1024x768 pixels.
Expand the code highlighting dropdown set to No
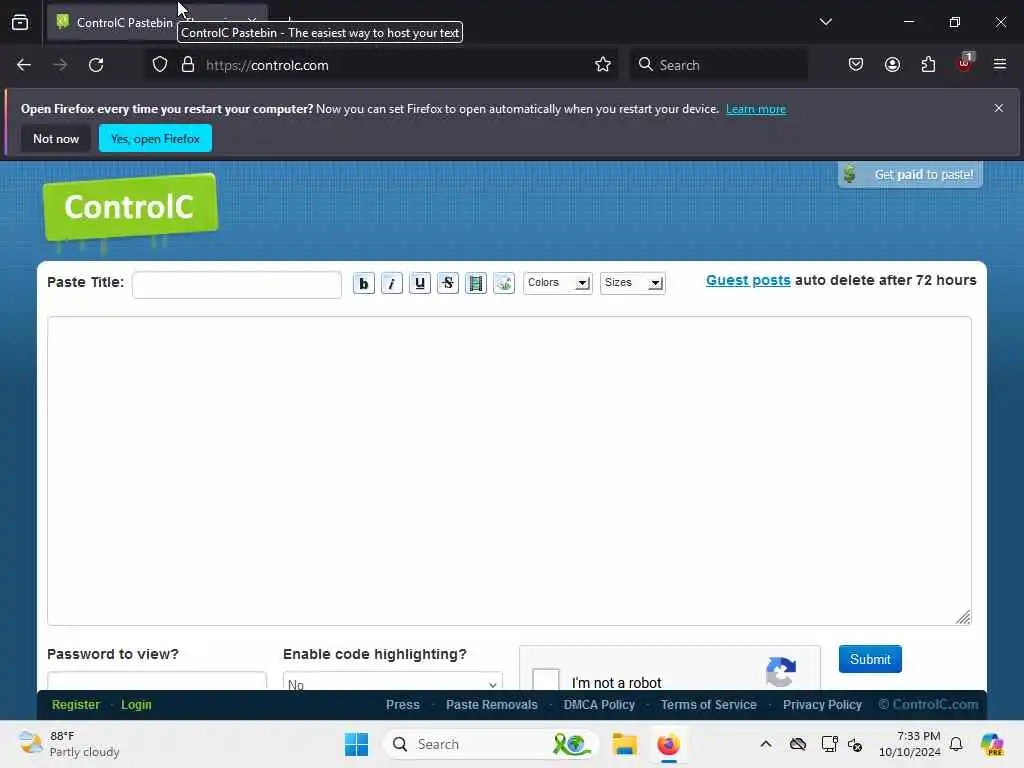[392, 682]
